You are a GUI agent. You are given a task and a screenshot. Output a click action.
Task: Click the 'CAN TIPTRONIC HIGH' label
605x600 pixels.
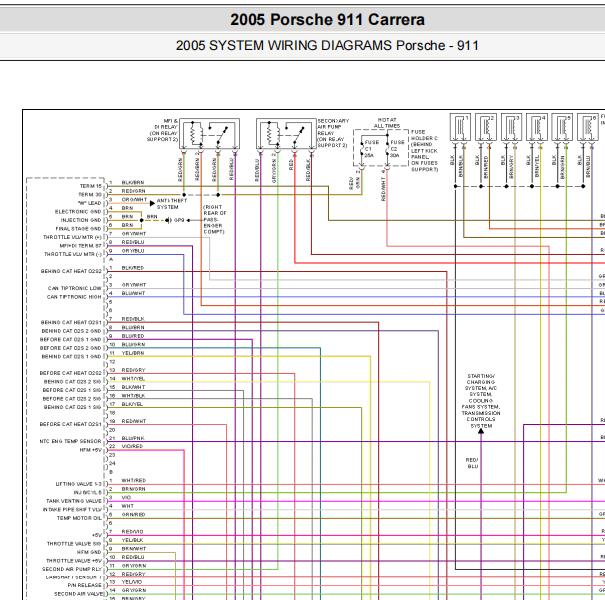74,297
